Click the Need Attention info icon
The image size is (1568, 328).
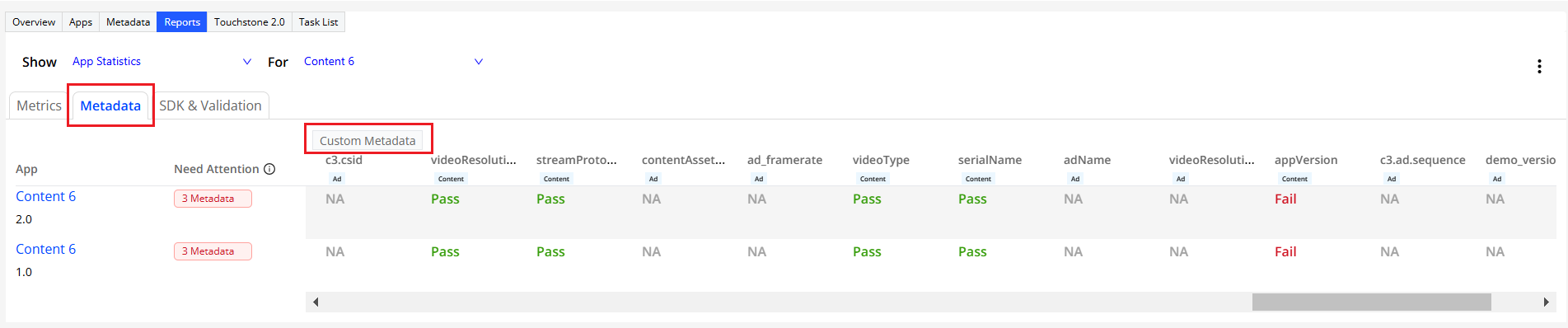coord(269,169)
